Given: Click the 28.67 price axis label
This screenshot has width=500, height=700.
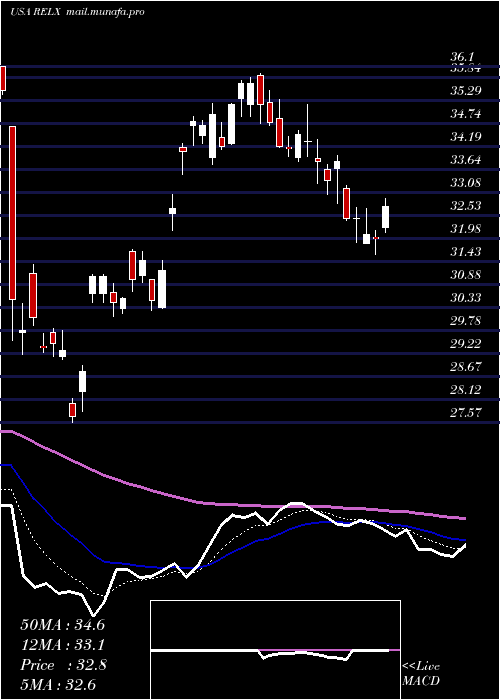Looking at the screenshot, I should pyautogui.click(x=466, y=367).
